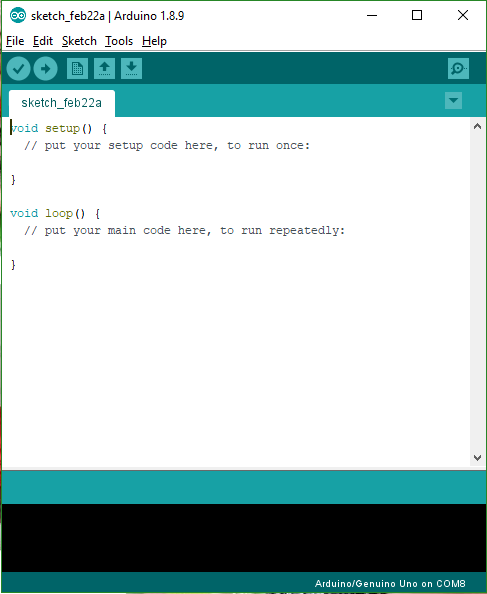This screenshot has height=594, width=487.
Task: Maximize the Arduino window
Action: [417, 16]
